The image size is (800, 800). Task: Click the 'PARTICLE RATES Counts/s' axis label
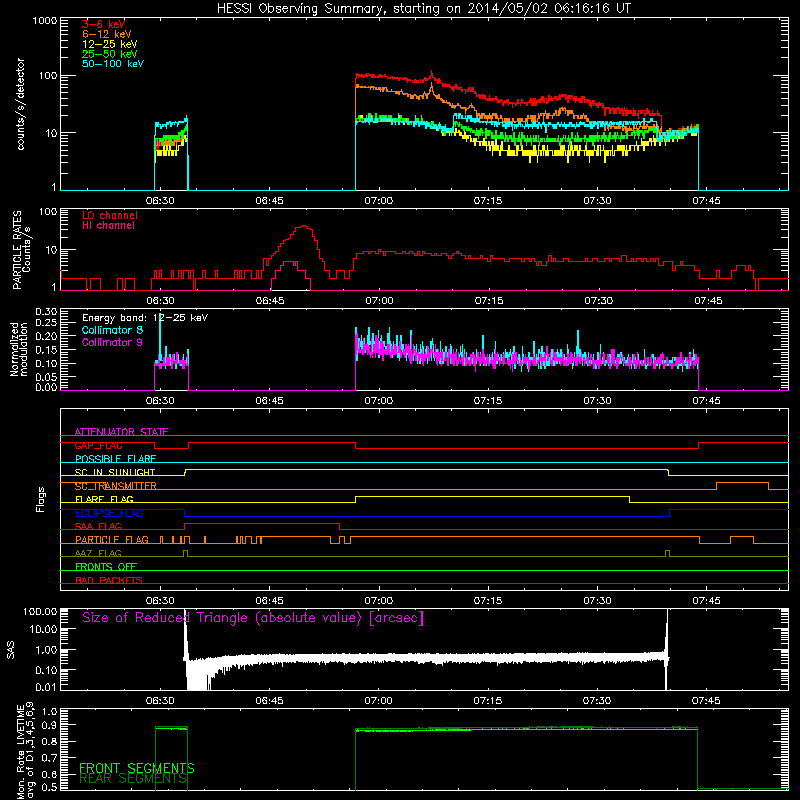click(21, 250)
